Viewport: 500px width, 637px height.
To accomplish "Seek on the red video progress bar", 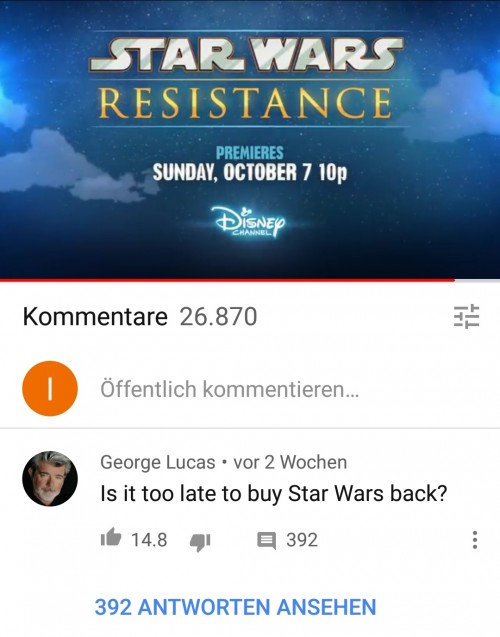I will coord(227,280).
